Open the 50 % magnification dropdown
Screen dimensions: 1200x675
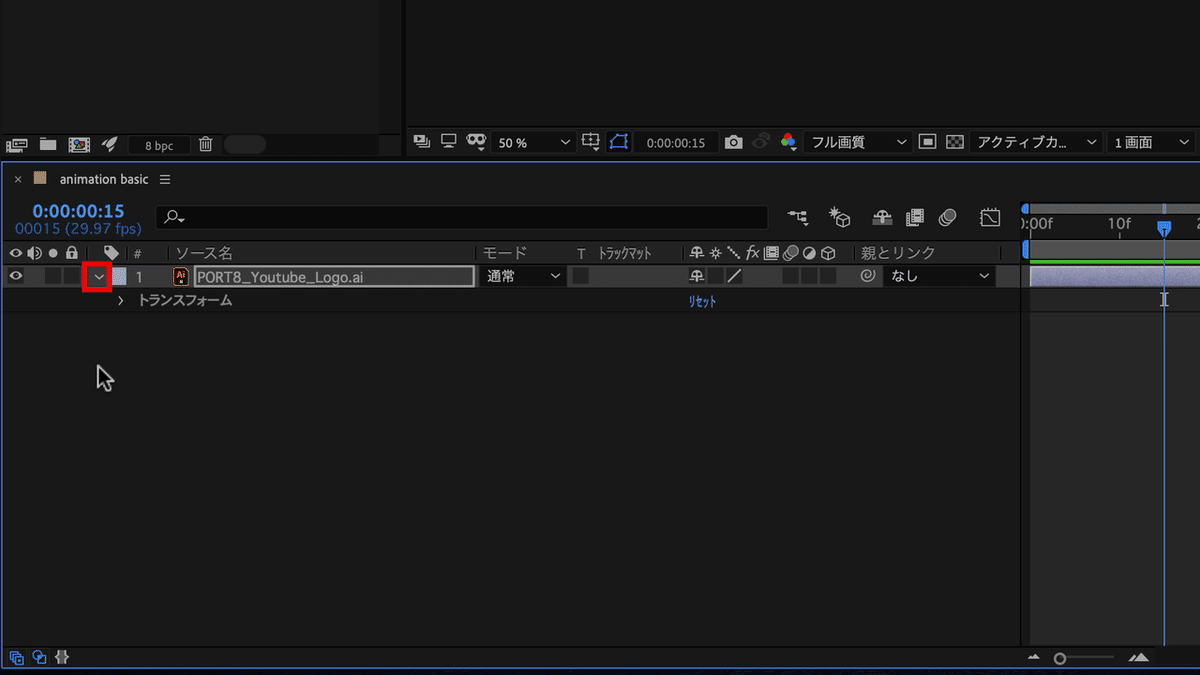[534, 143]
